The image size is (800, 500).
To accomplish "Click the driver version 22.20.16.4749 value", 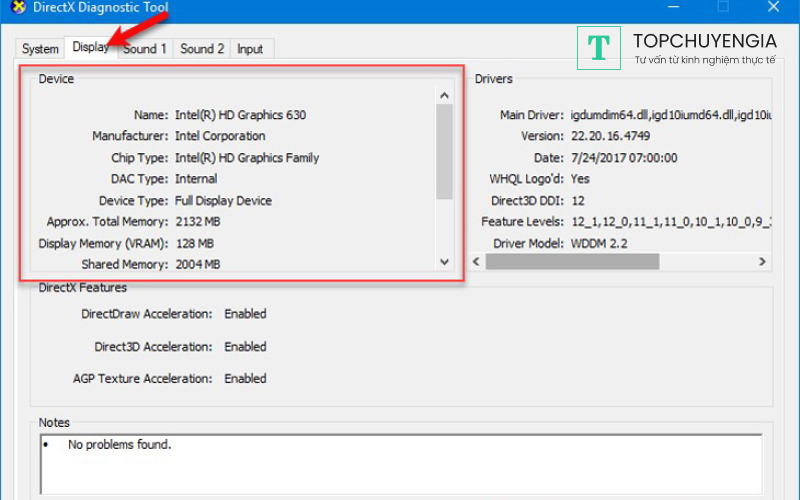I will click(x=612, y=136).
